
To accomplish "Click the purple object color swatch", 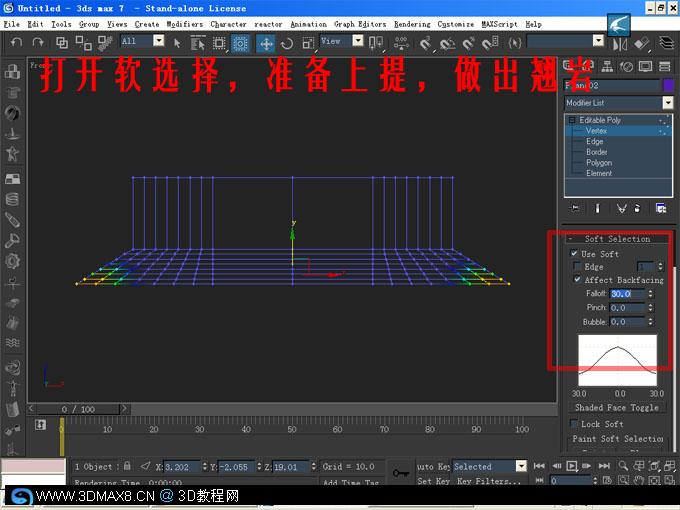I will (668, 85).
